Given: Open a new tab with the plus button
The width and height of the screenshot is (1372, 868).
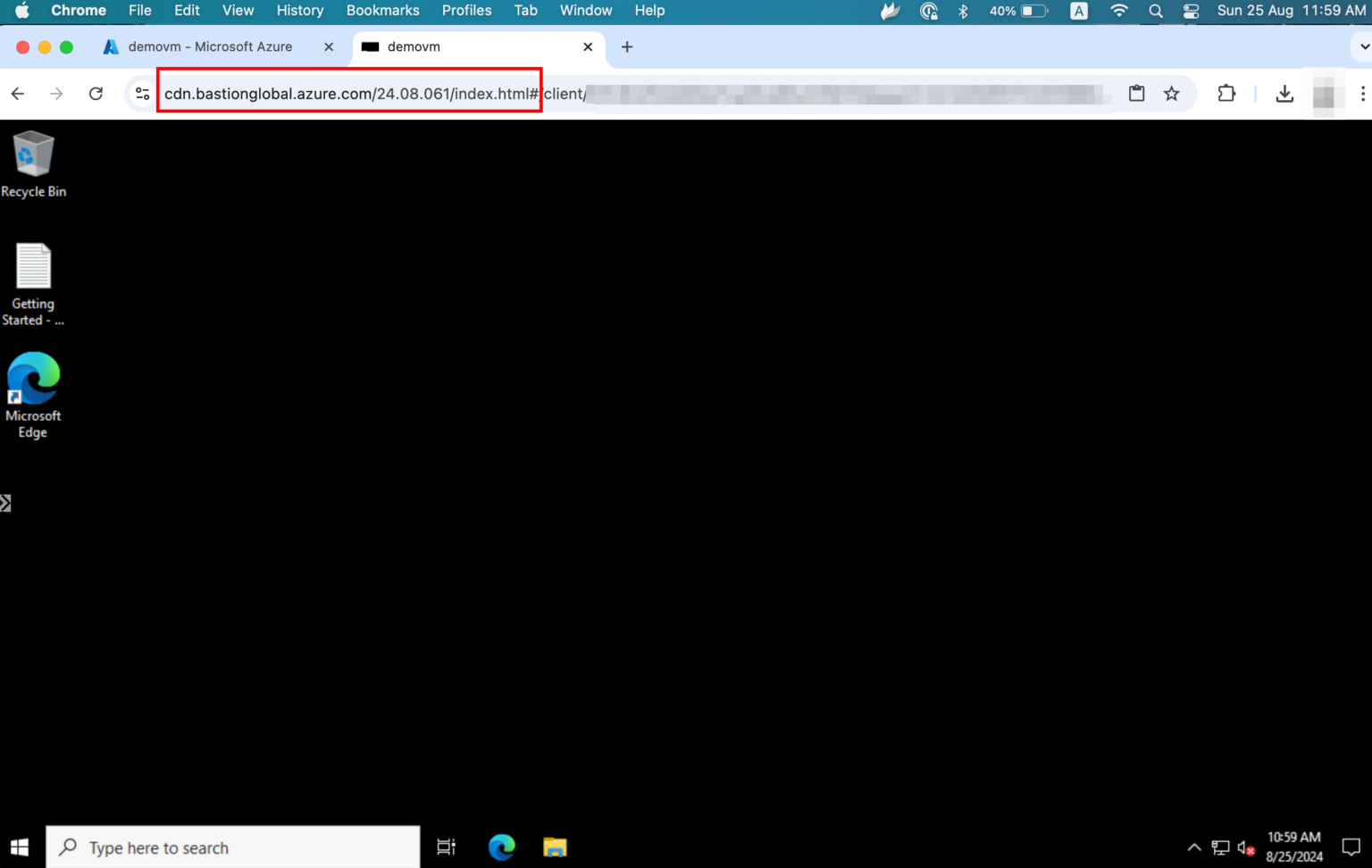Looking at the screenshot, I should [626, 46].
